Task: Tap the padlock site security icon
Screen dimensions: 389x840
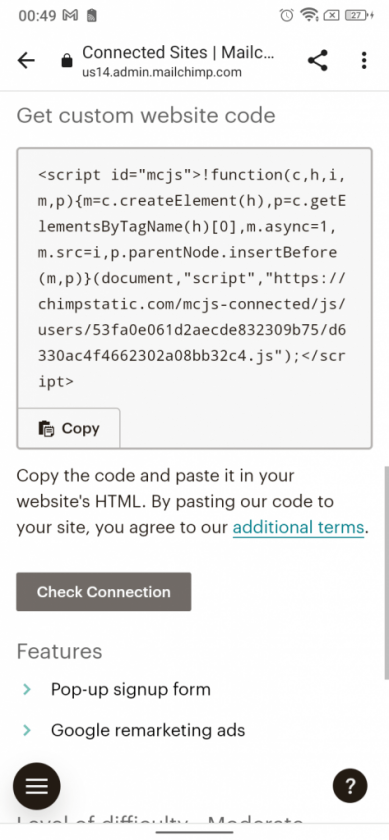Action: point(66,61)
